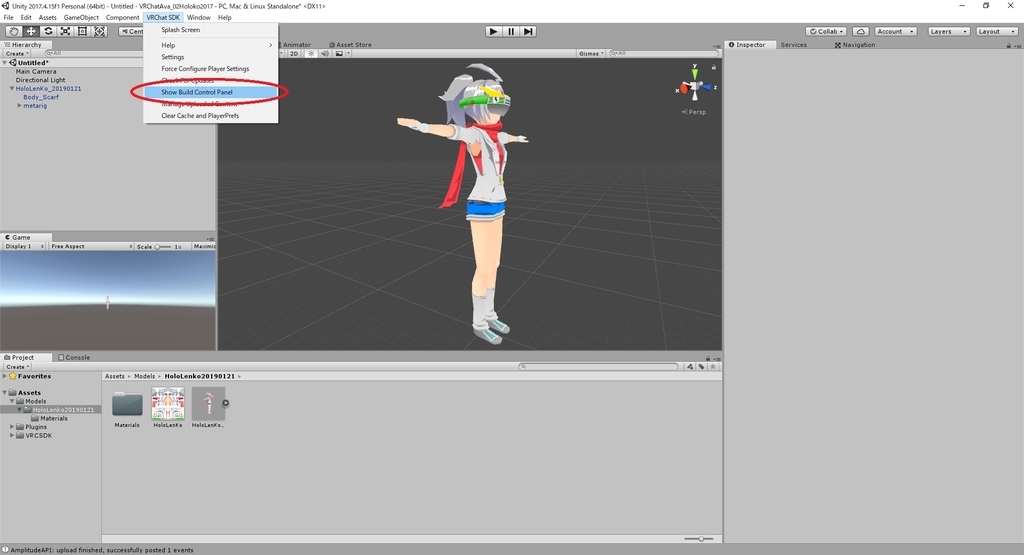Choose Clear Cache and PlayerPrefs

tap(210, 116)
